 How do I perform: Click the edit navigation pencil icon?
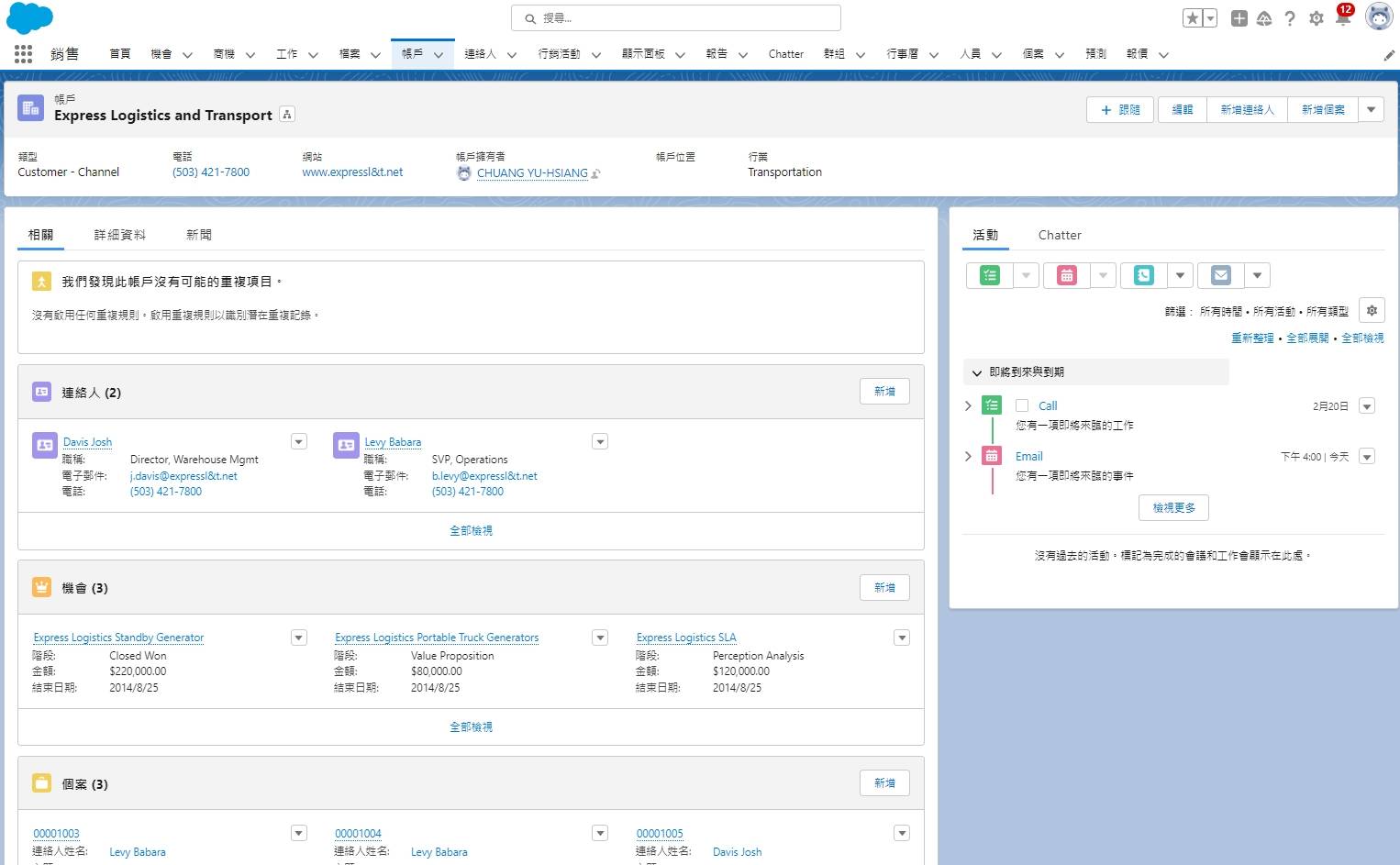[x=1389, y=55]
